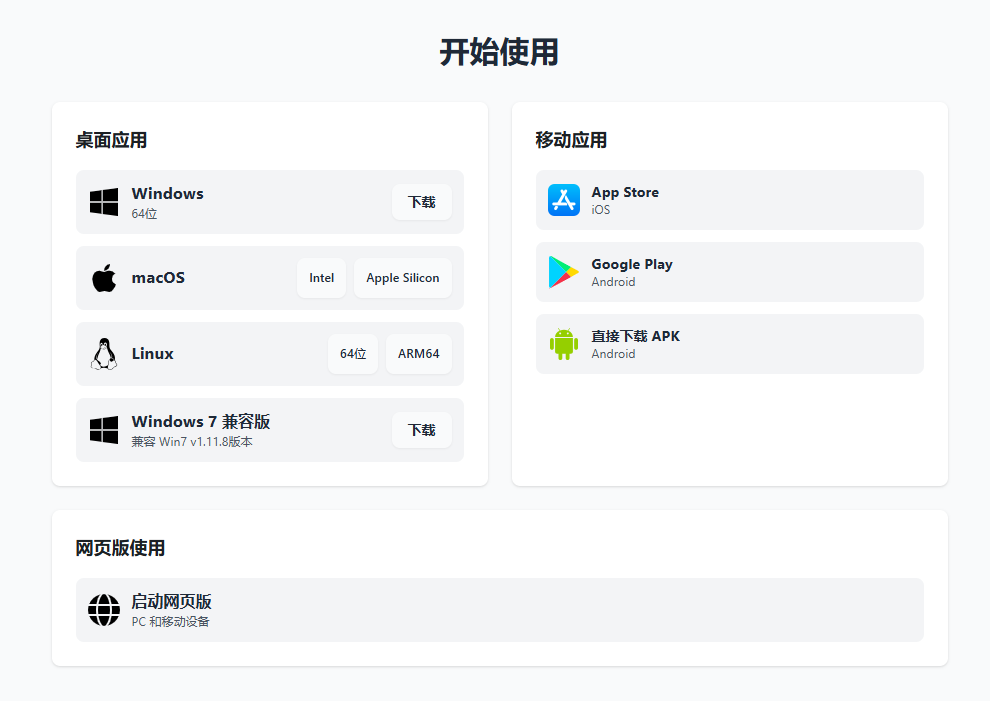The height and width of the screenshot is (701, 990).
Task: Click the Linux penguin icon
Action: (104, 354)
